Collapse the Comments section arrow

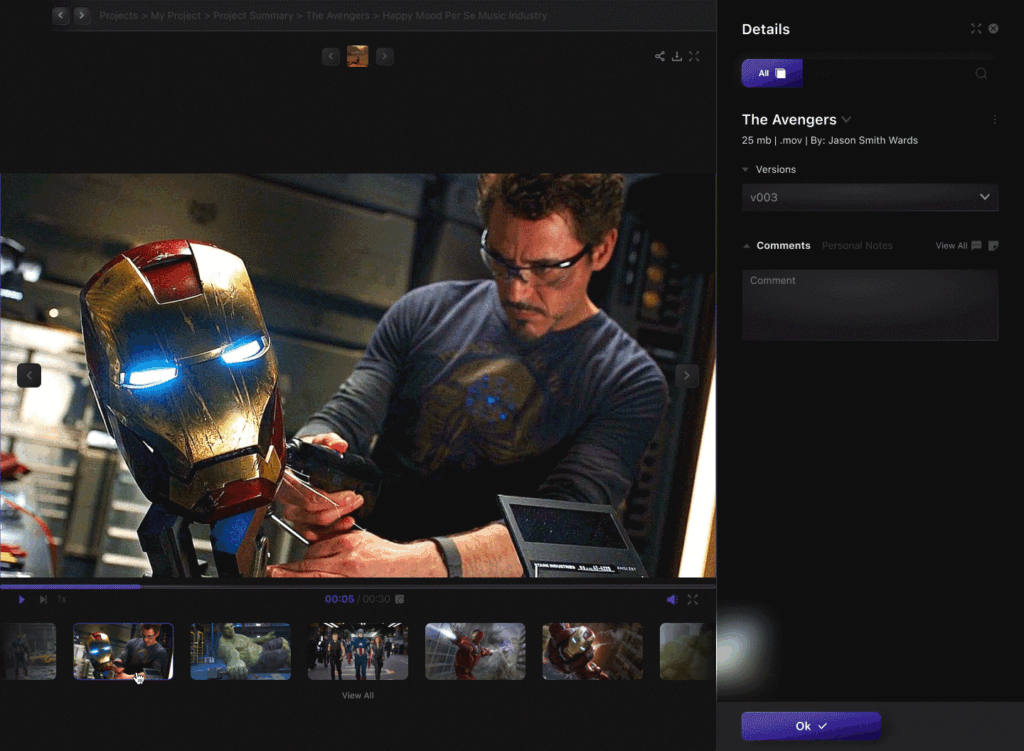click(746, 246)
